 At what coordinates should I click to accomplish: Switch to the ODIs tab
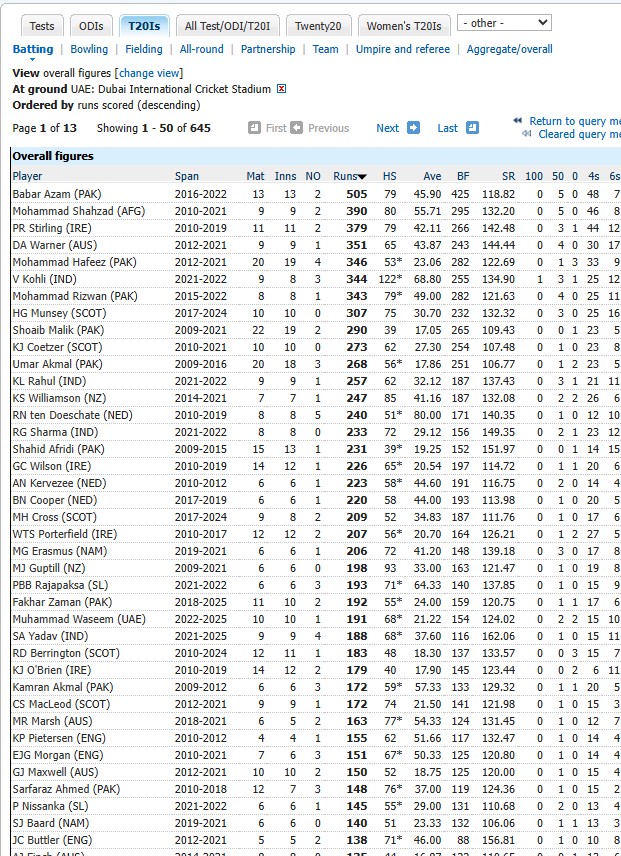90,26
